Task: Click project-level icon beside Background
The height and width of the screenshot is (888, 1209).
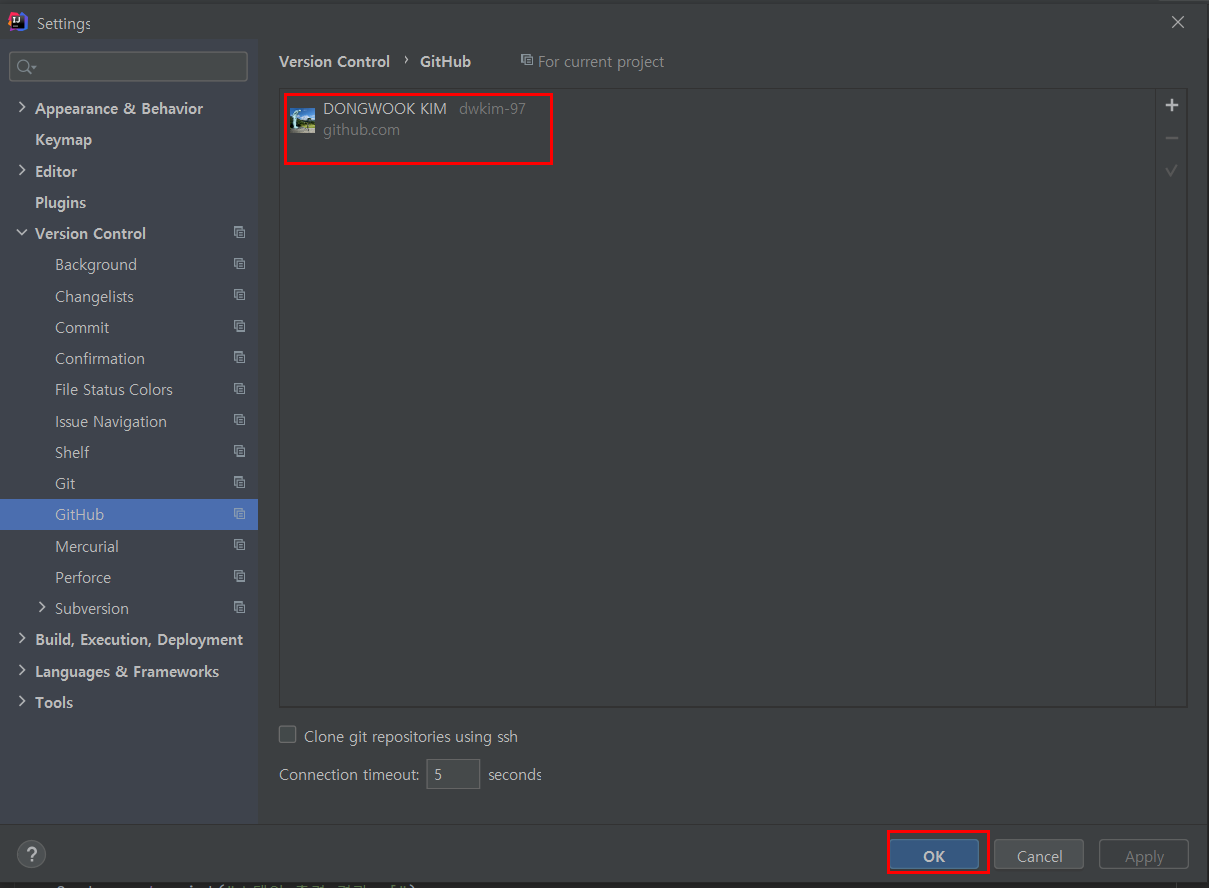Action: click(x=239, y=264)
